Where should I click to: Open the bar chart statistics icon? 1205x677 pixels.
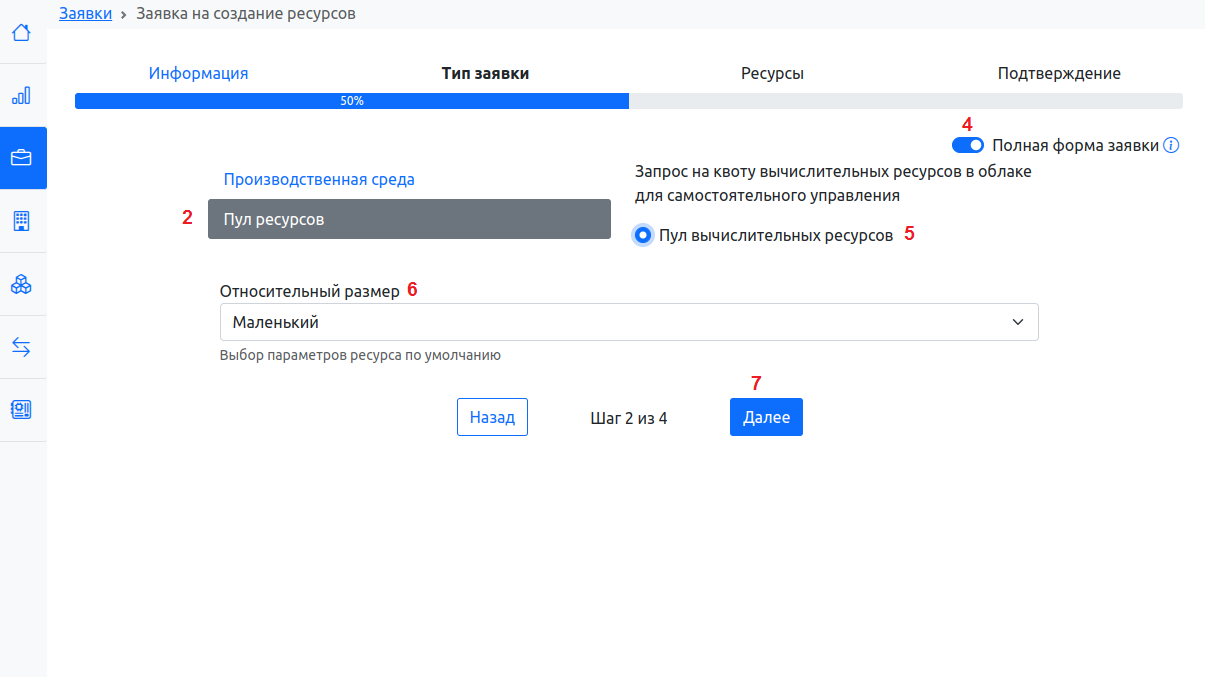[21, 96]
